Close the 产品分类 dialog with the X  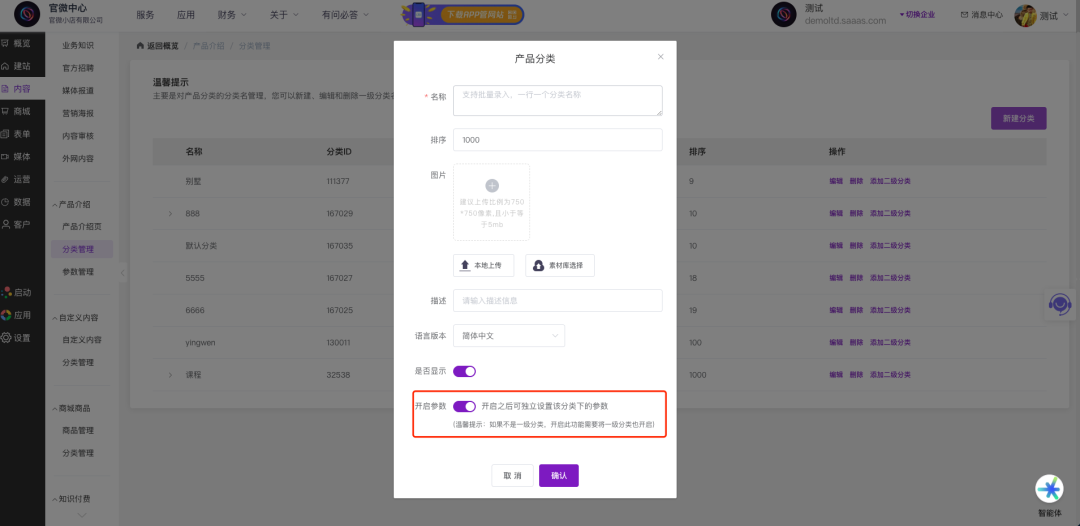661,57
